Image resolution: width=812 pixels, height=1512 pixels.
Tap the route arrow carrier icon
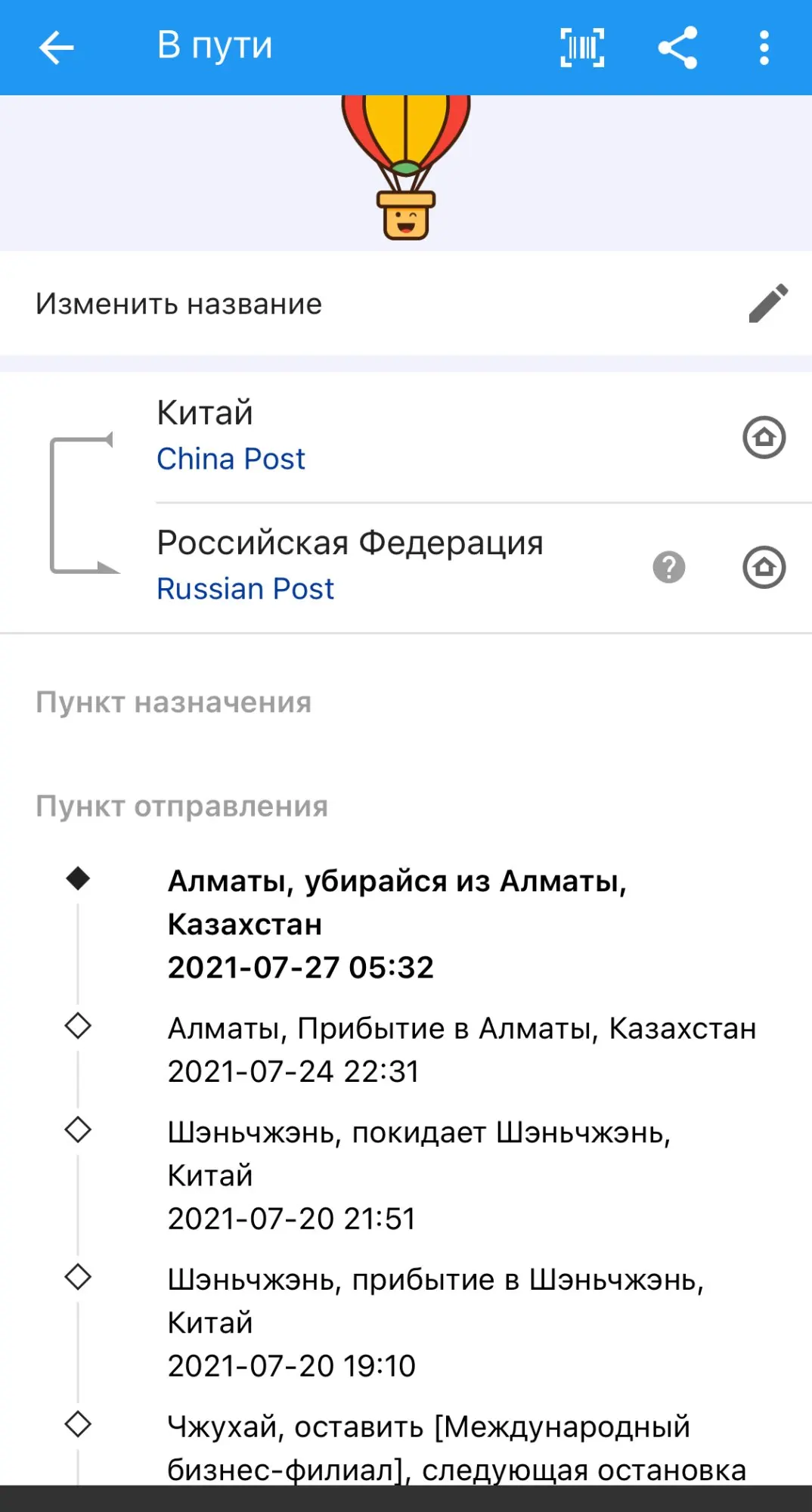83,504
